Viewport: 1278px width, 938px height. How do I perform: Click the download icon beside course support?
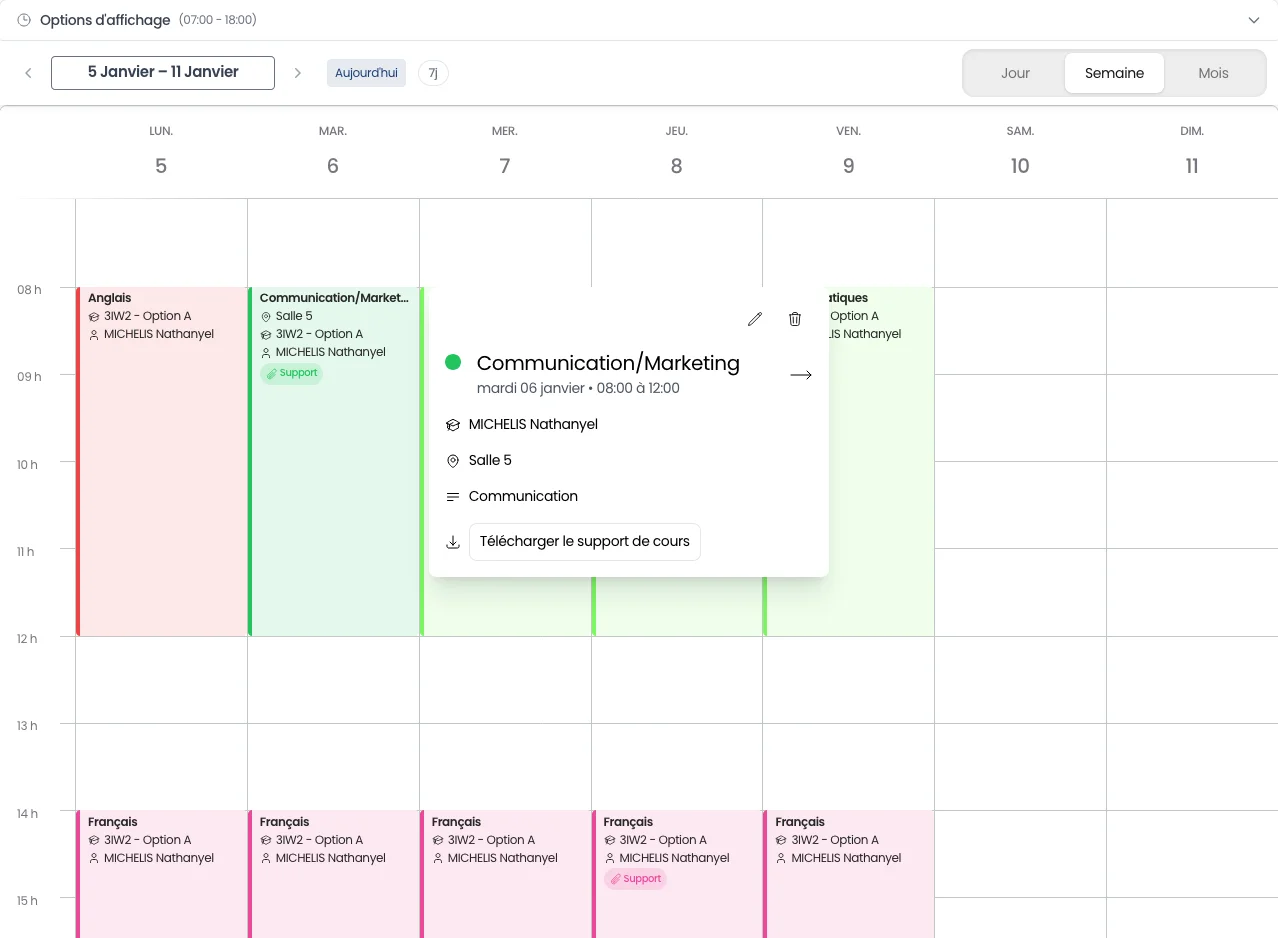click(453, 542)
